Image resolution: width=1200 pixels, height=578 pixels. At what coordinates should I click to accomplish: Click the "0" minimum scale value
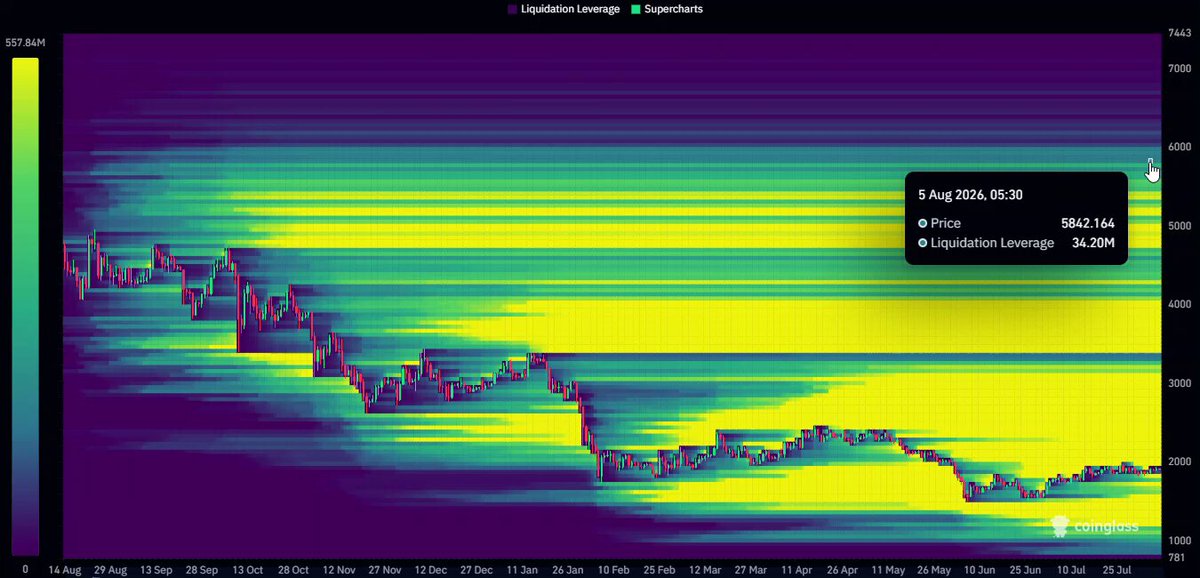coord(25,568)
